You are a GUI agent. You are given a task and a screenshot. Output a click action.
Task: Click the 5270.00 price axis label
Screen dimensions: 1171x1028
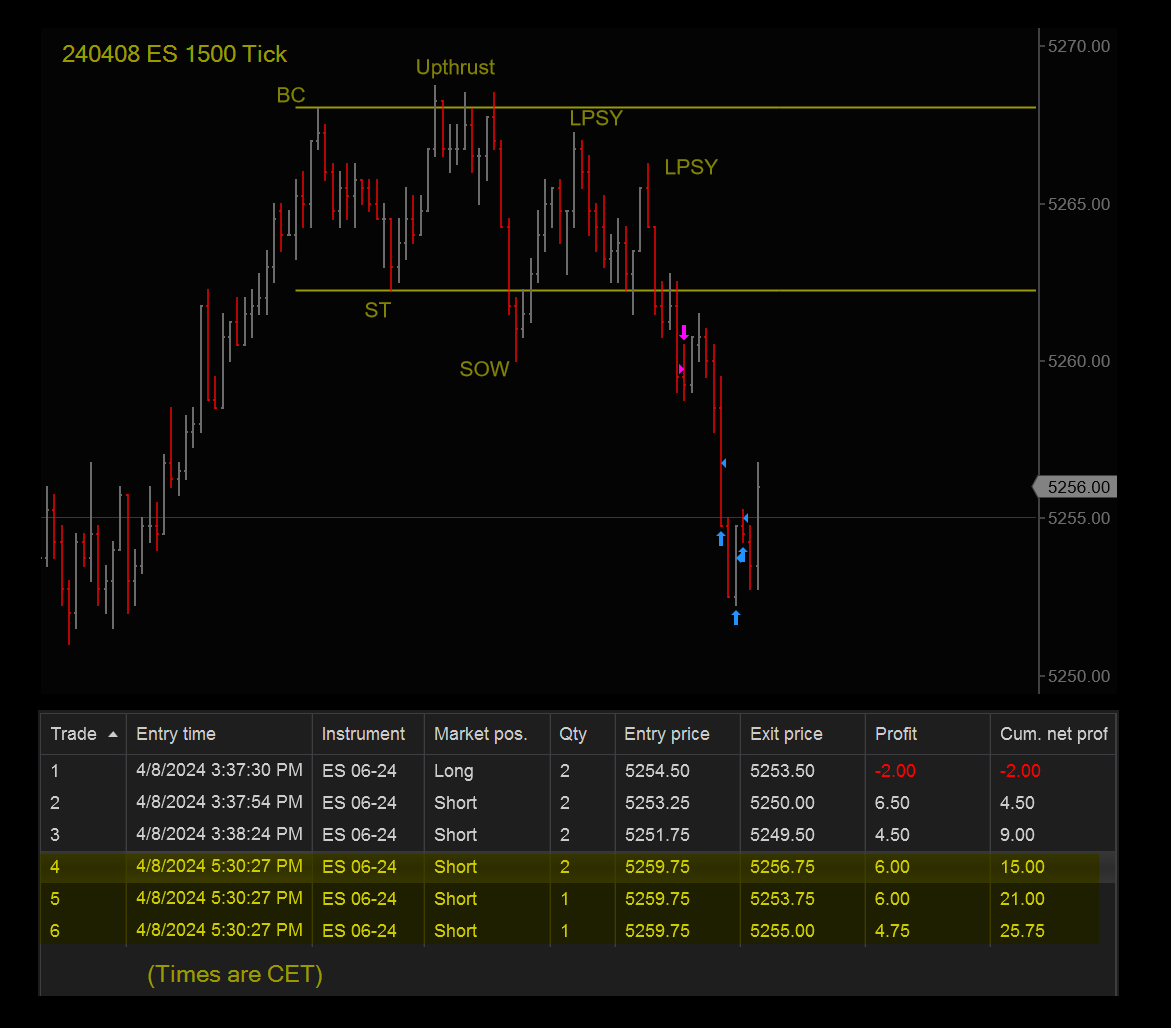tap(1078, 46)
